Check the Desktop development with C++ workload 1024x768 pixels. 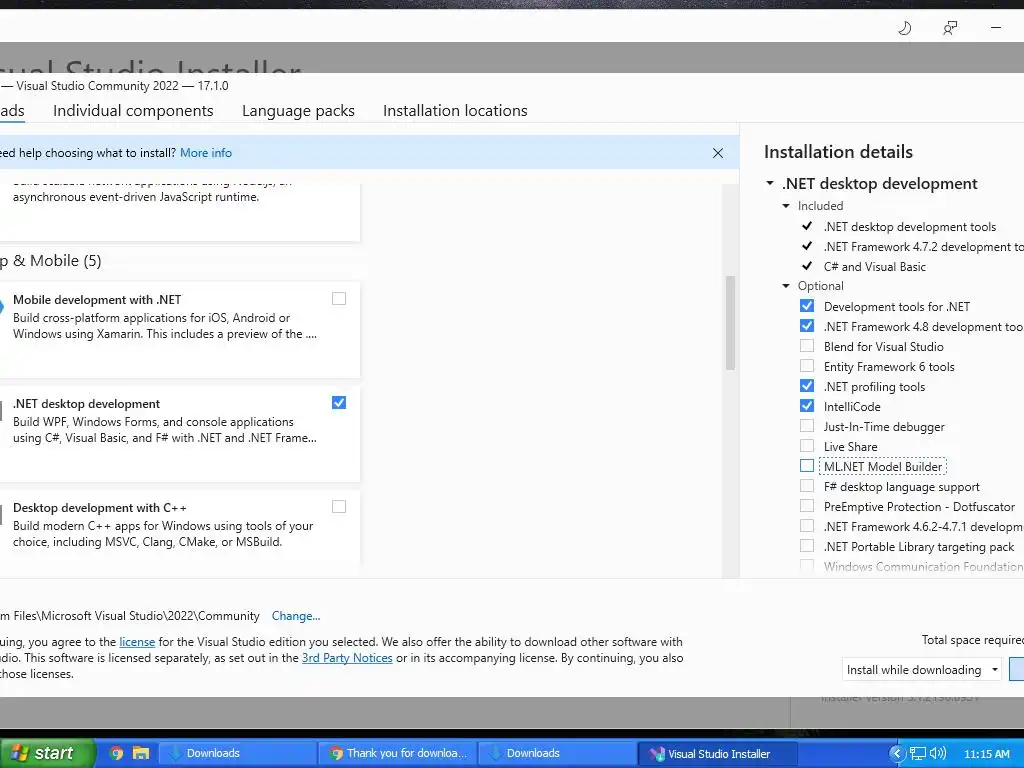pyautogui.click(x=339, y=506)
